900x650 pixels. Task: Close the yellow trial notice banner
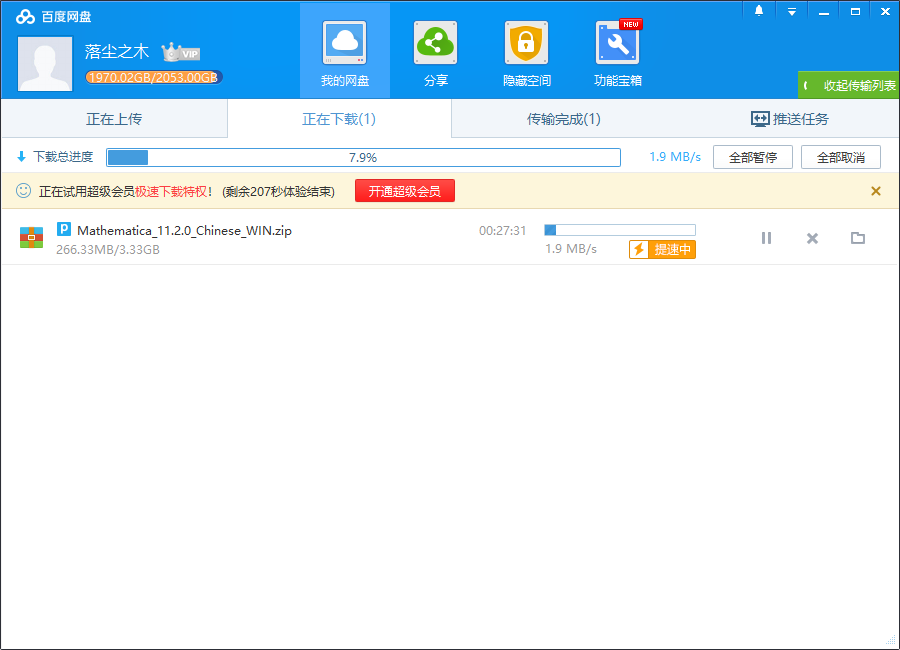point(875,191)
